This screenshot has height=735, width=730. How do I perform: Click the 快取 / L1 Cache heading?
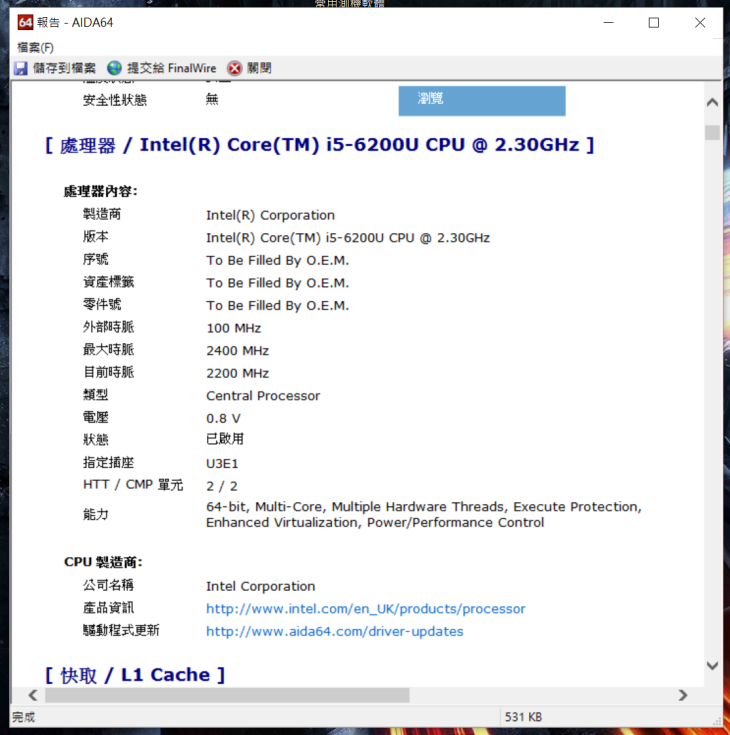(x=135, y=675)
